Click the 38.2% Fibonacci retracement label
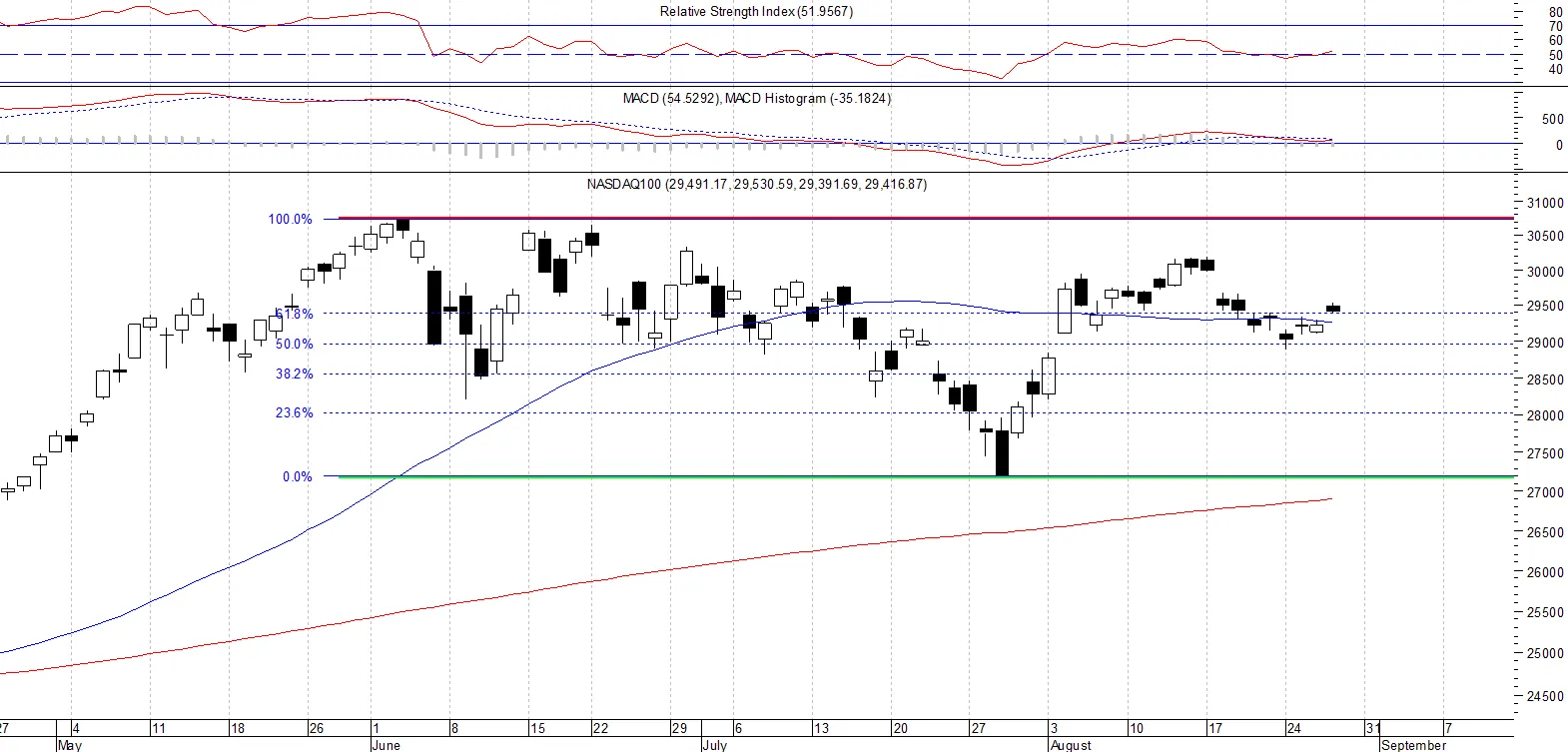1568x752 pixels. (x=295, y=374)
